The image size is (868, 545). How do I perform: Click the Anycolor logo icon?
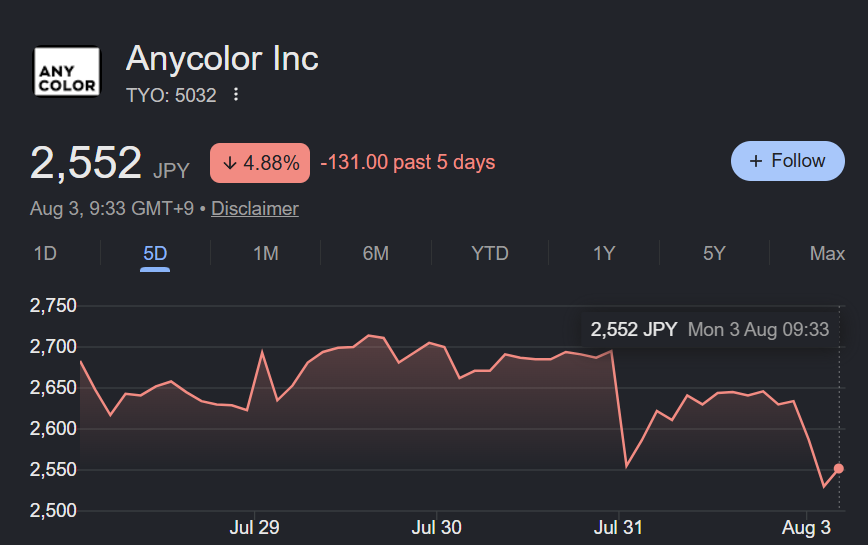coord(67,71)
